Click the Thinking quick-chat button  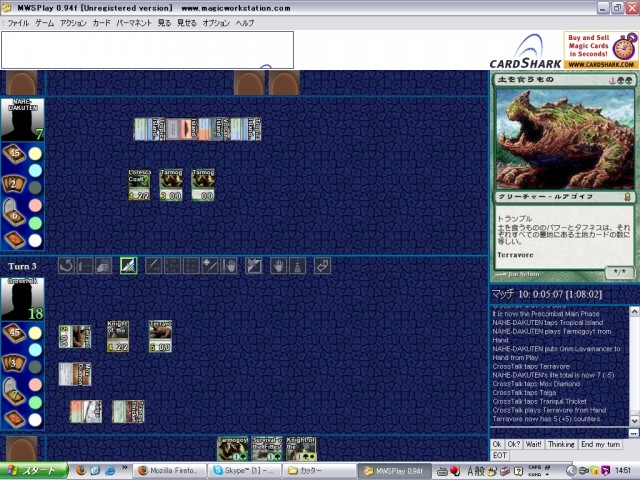click(561, 444)
